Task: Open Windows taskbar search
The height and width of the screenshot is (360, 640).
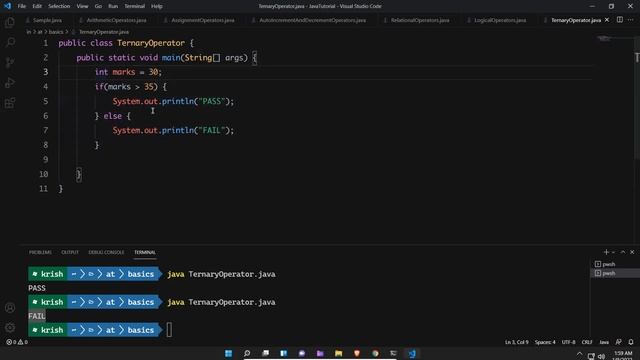Action: (x=247, y=353)
